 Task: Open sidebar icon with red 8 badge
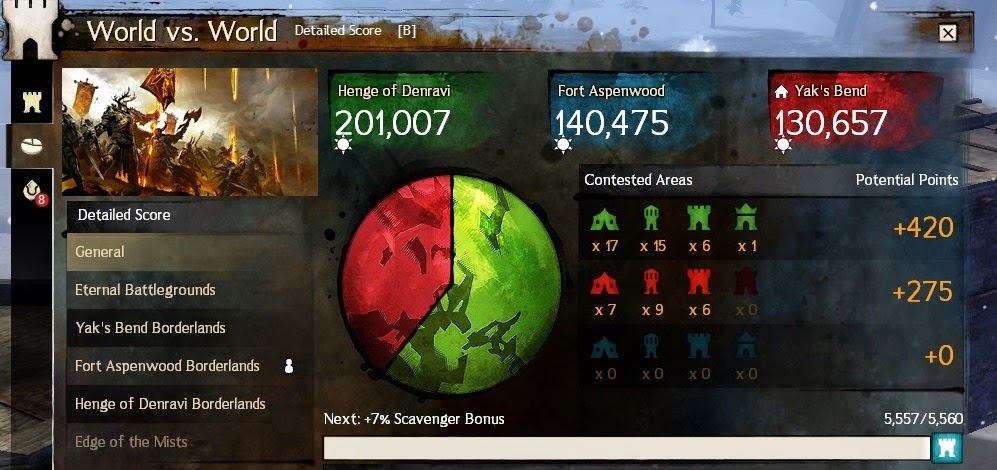(x=32, y=191)
